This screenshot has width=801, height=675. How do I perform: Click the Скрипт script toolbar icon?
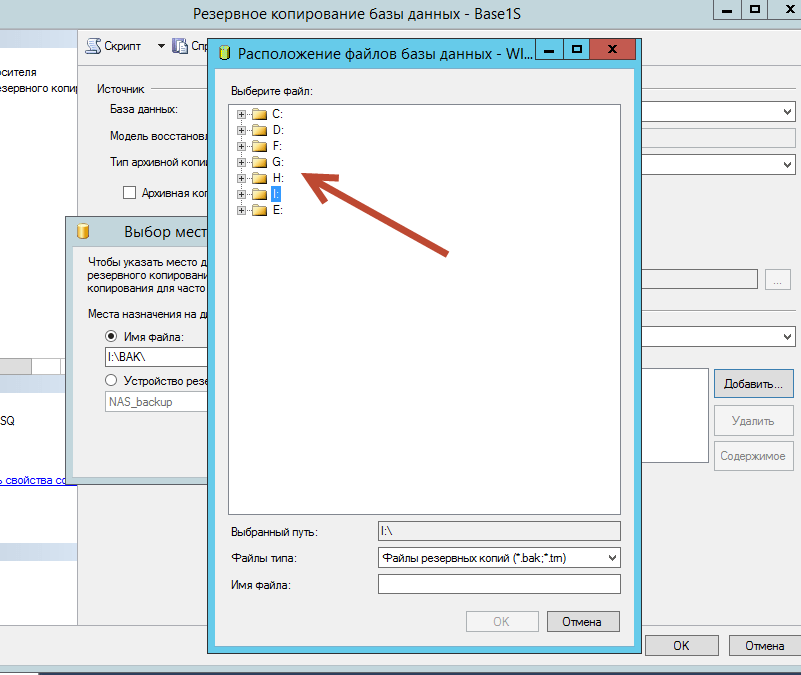point(94,46)
